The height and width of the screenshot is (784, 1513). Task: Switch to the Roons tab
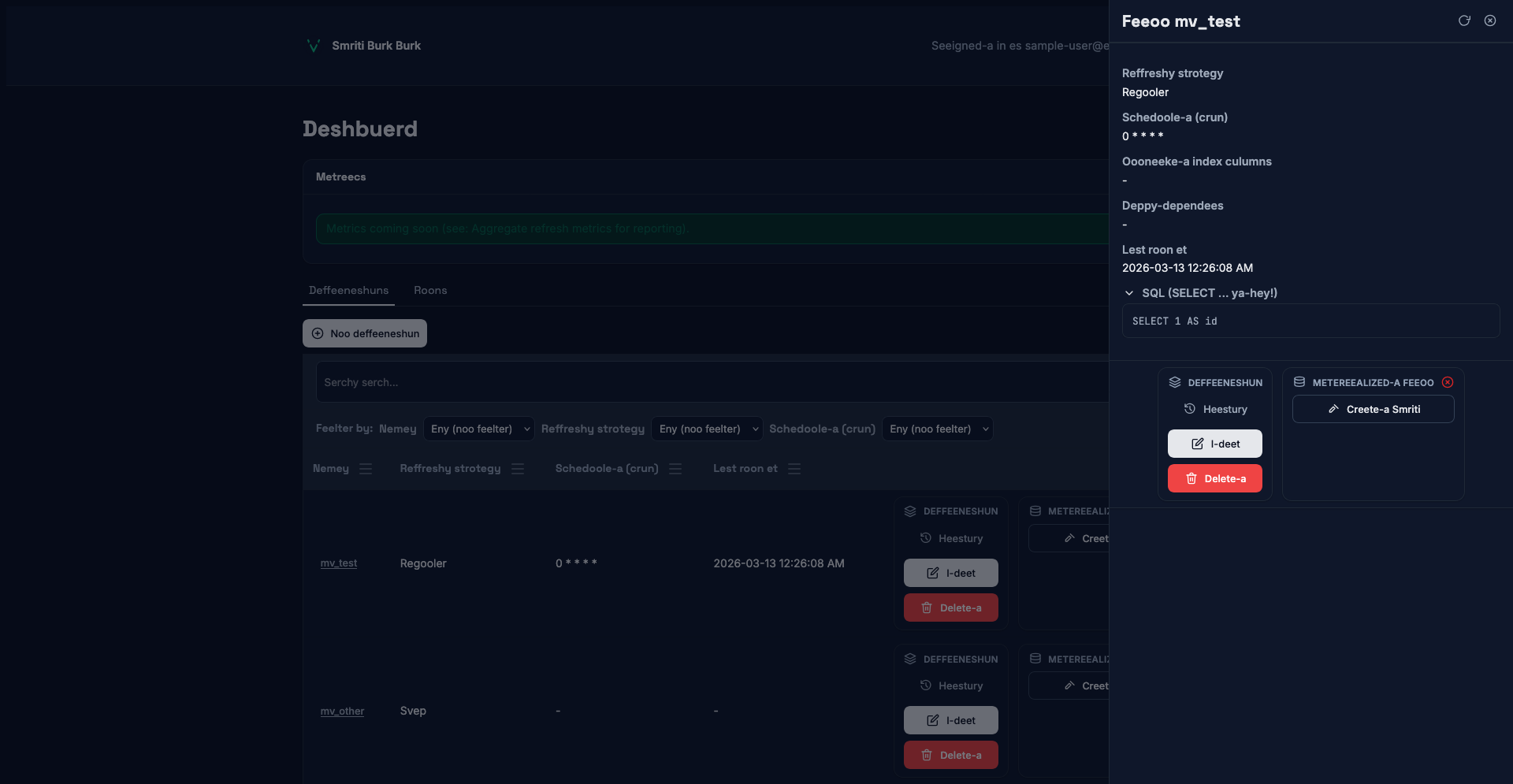[x=430, y=290]
